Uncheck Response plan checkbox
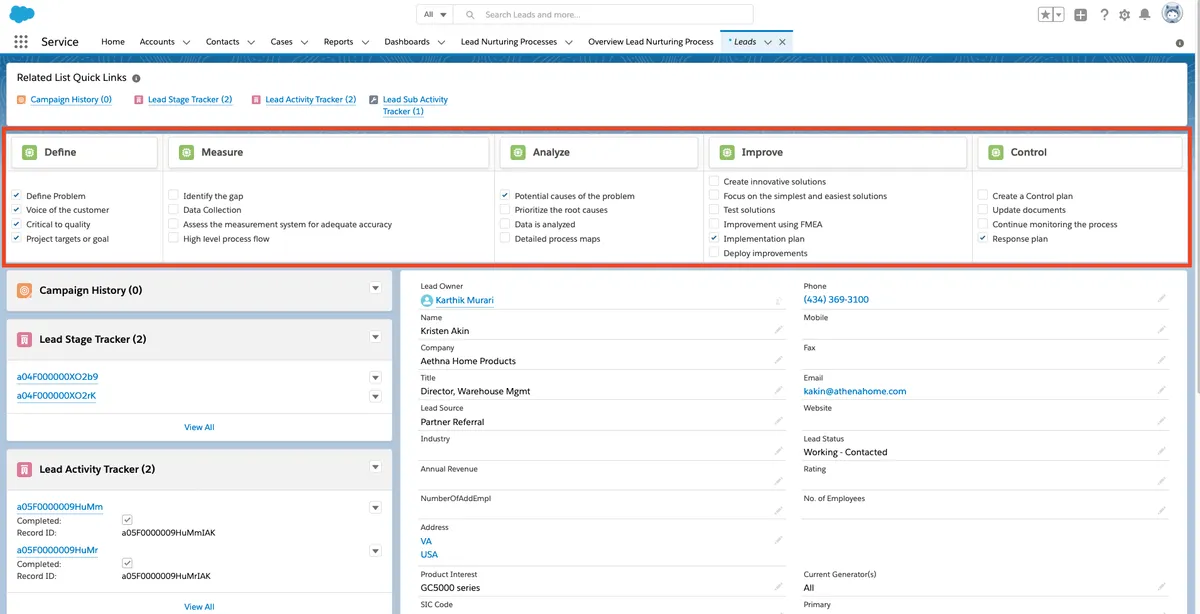Viewport: 1200px width, 614px height. 983,239
